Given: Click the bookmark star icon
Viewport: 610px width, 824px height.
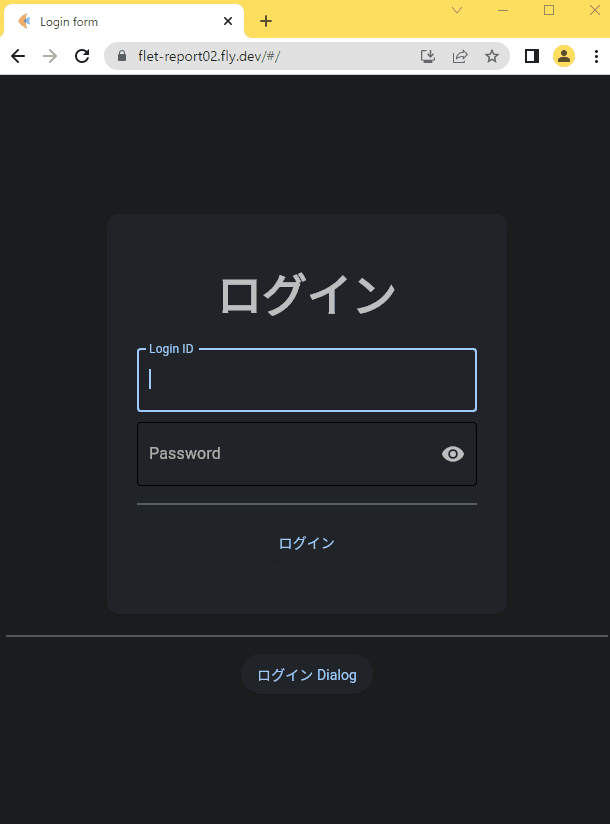Looking at the screenshot, I should pos(492,56).
